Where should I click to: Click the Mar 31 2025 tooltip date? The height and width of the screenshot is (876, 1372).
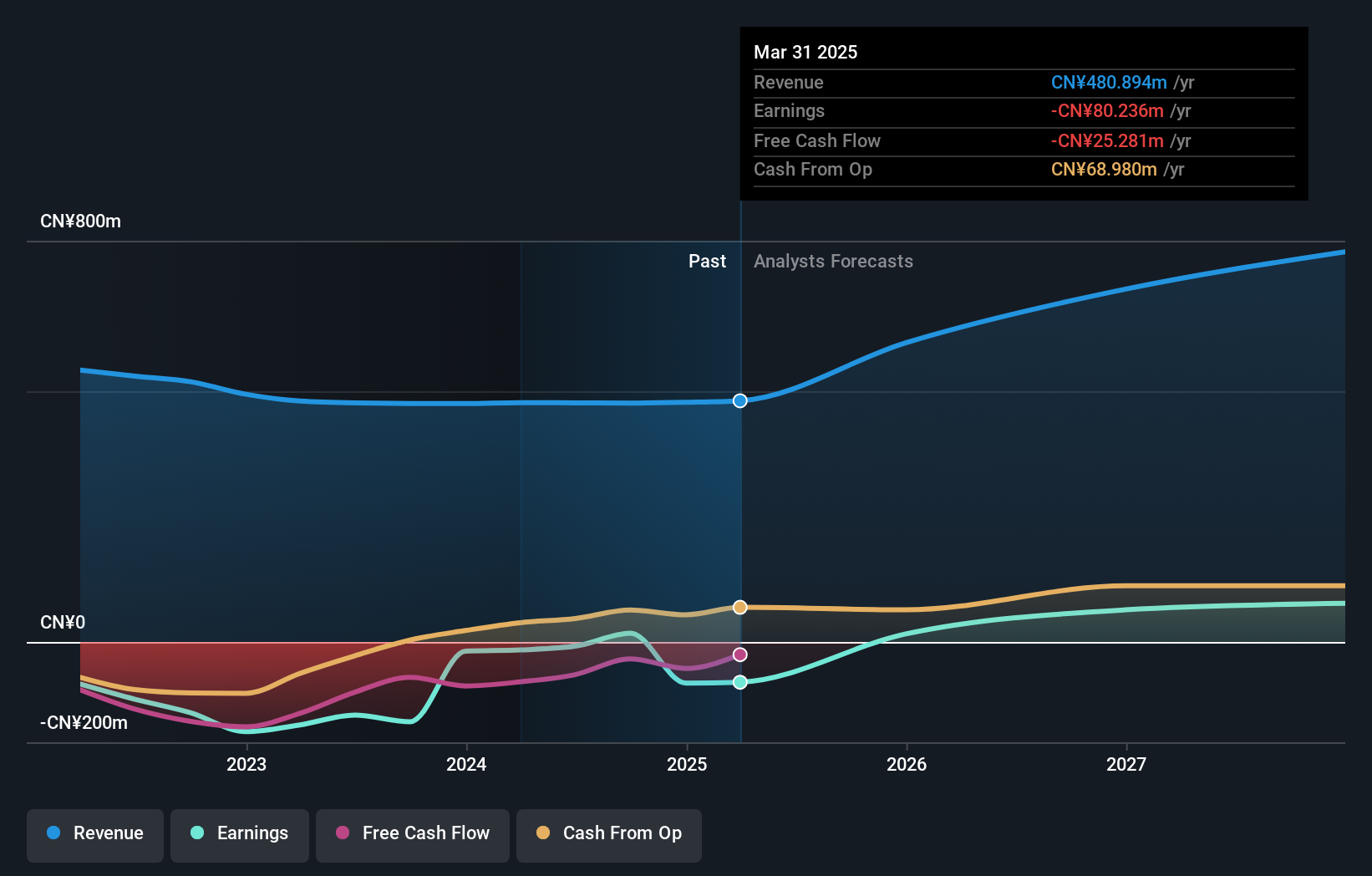click(805, 52)
